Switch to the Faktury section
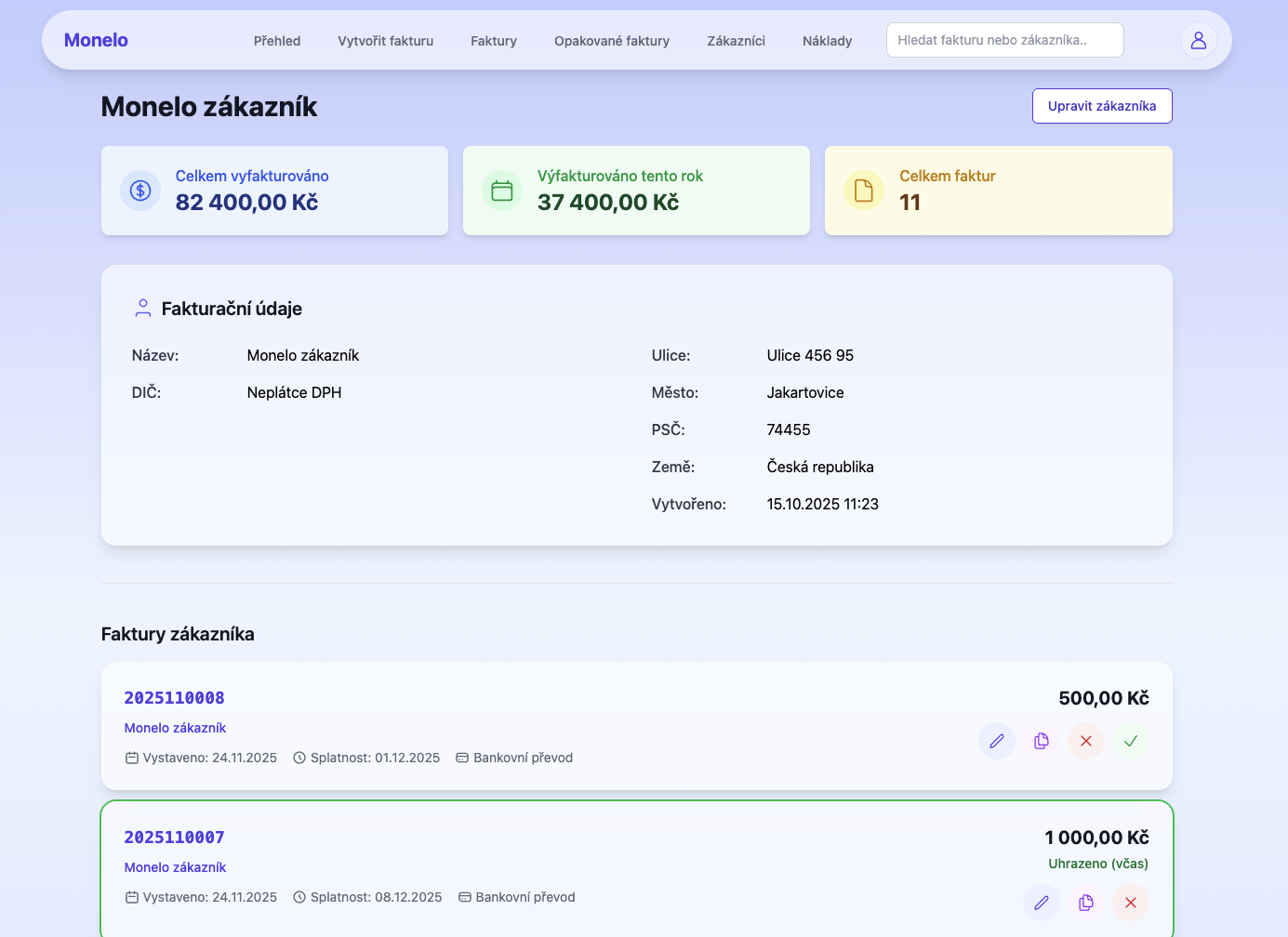1288x937 pixels. click(x=494, y=41)
